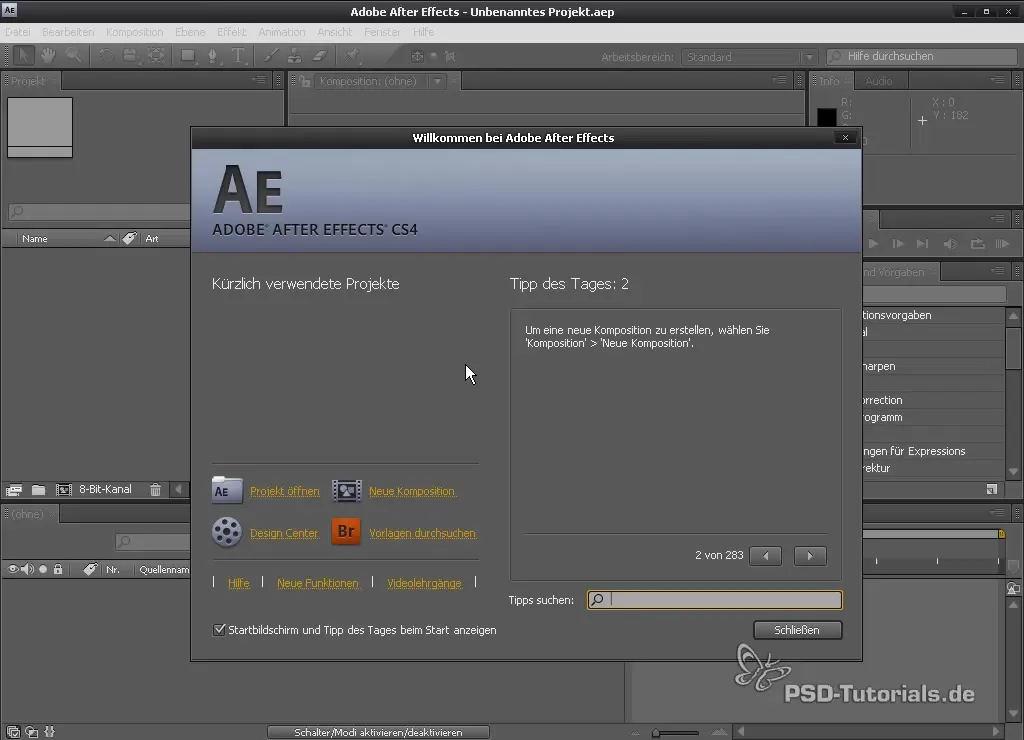Image resolution: width=1024 pixels, height=740 pixels.
Task: Click the Tipps suchen search field
Action: pos(714,600)
